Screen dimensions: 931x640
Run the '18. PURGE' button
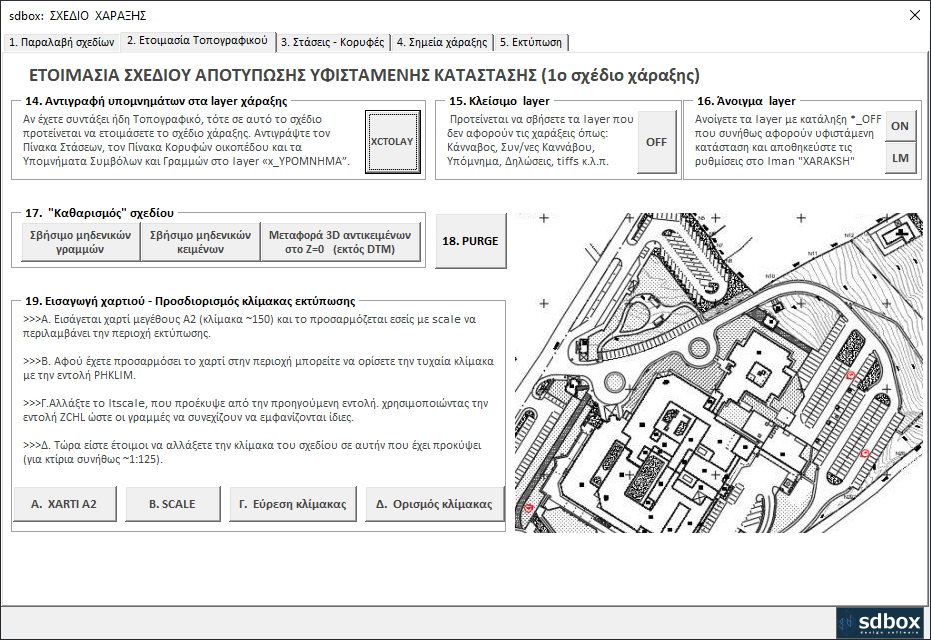pyautogui.click(x=470, y=241)
